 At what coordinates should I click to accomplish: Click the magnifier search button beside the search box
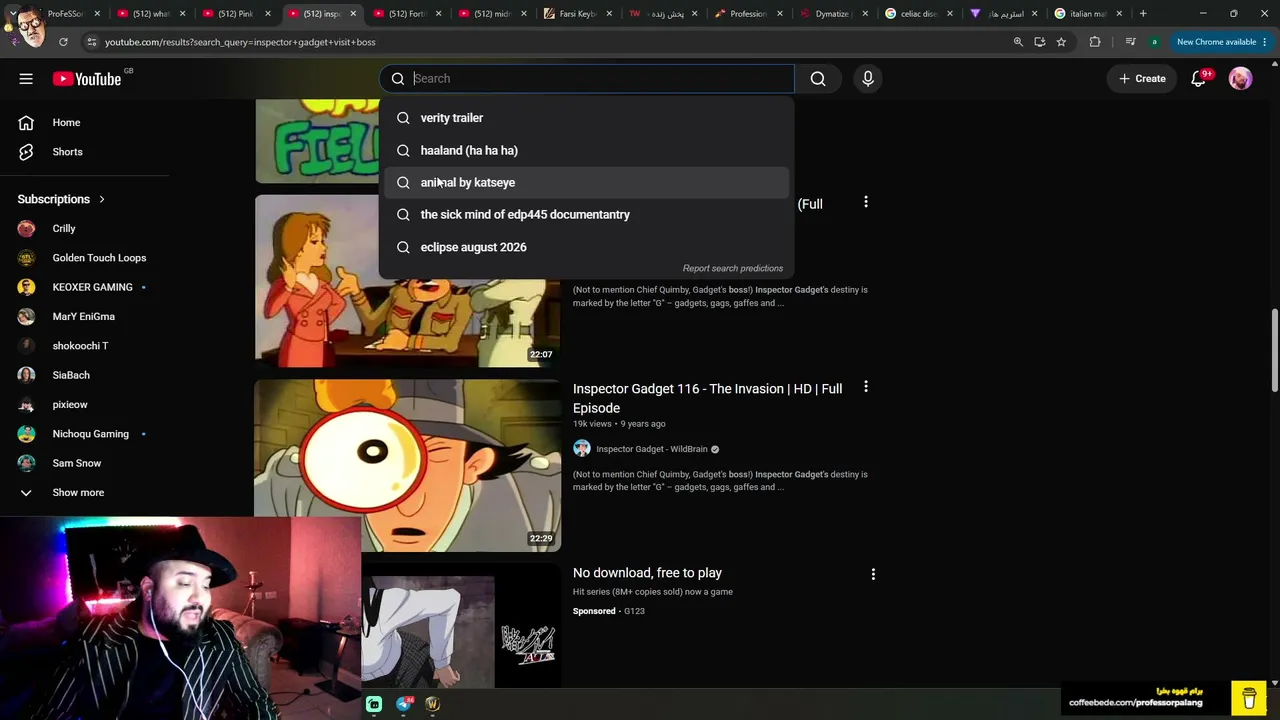click(818, 79)
